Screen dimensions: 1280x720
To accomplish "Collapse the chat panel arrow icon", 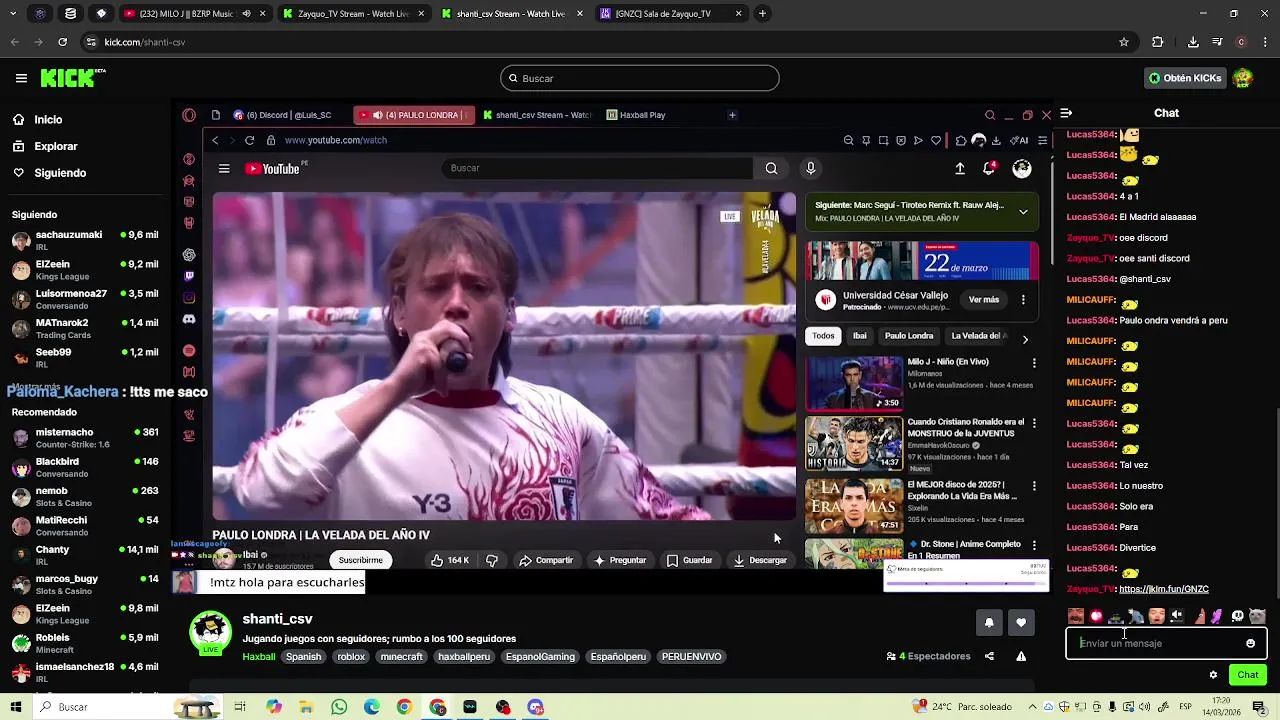I will point(1066,113).
